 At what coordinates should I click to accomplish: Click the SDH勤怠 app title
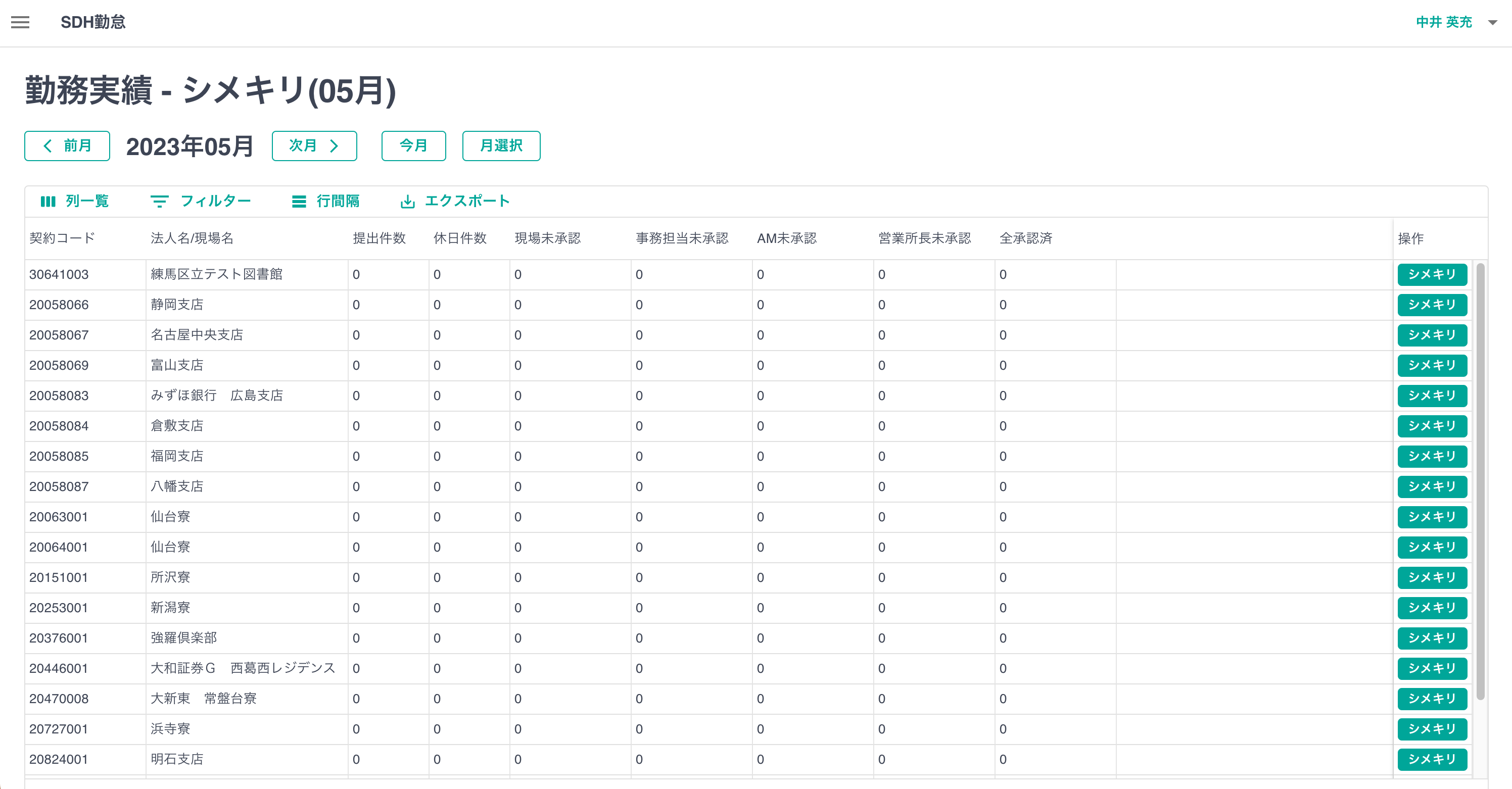click(x=93, y=22)
